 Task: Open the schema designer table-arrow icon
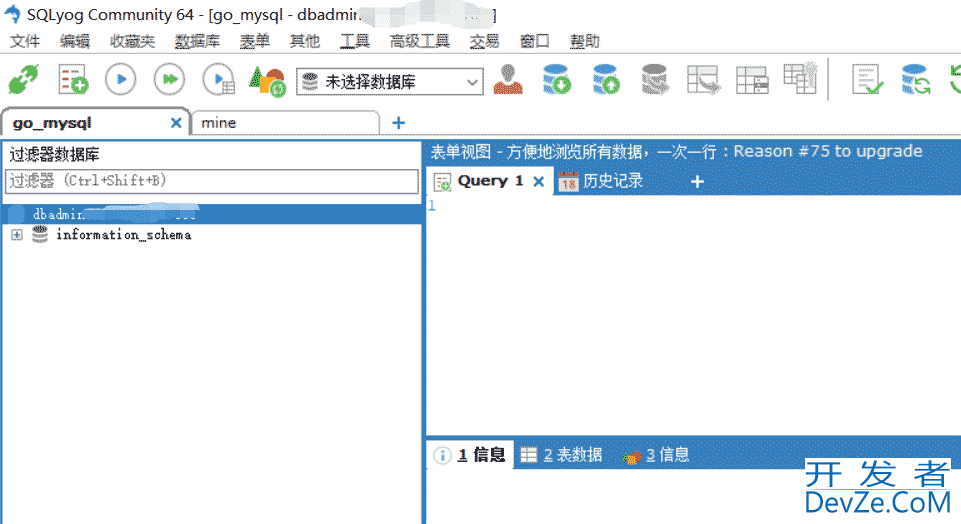(x=703, y=80)
